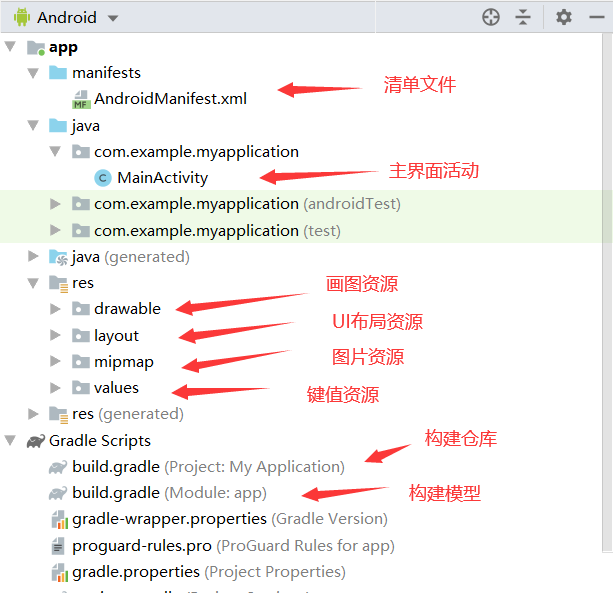Click the app module folder icon
613x593 pixels.
(x=36, y=48)
